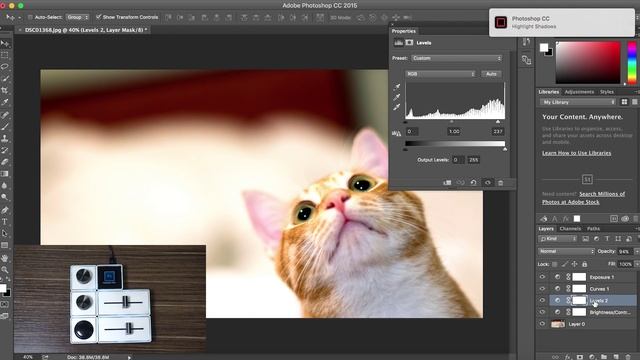Click the color picker field
Screen dimensions: 640x360
point(588,62)
